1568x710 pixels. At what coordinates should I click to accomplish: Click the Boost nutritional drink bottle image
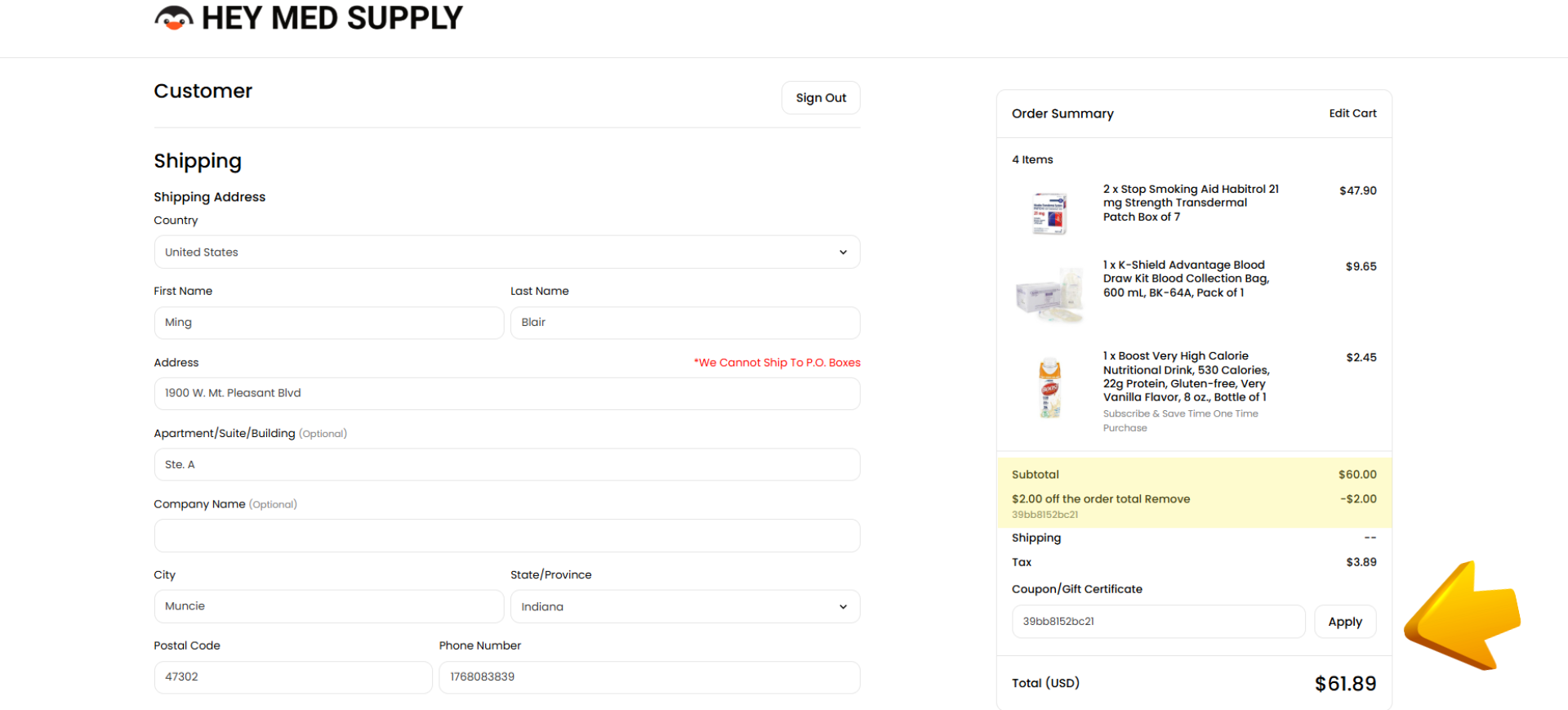1049,389
